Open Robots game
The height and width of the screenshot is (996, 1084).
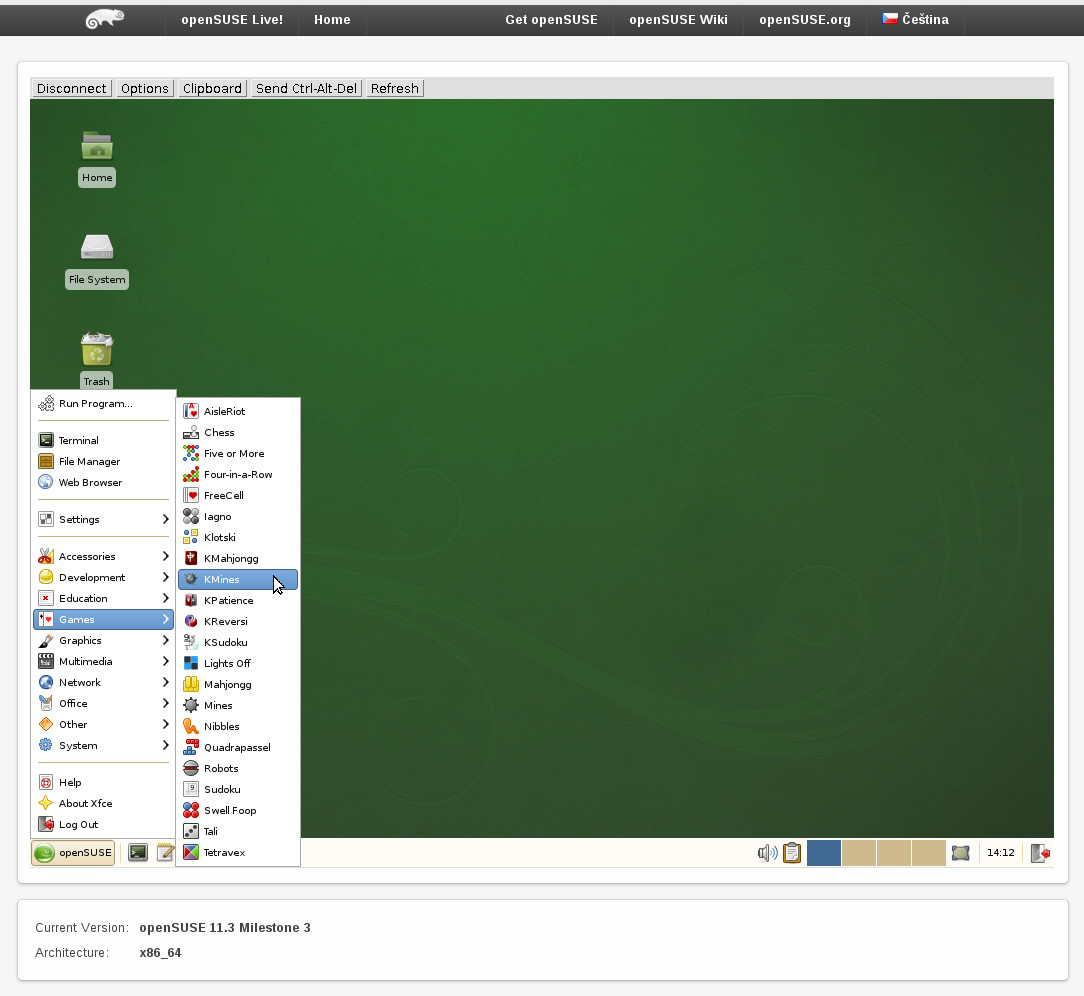(239, 769)
